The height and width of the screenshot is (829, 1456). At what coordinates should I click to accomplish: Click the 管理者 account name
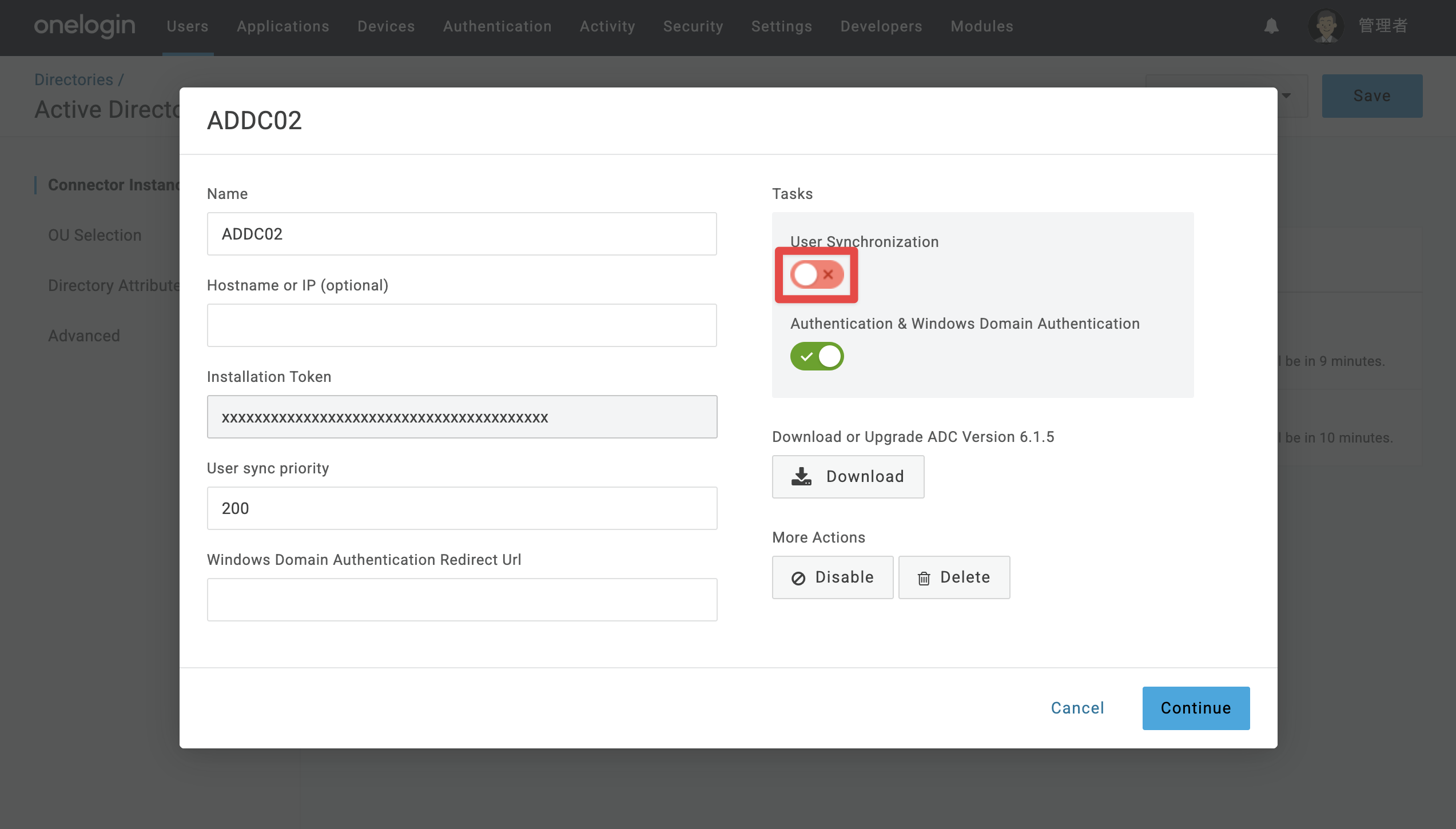[1383, 26]
